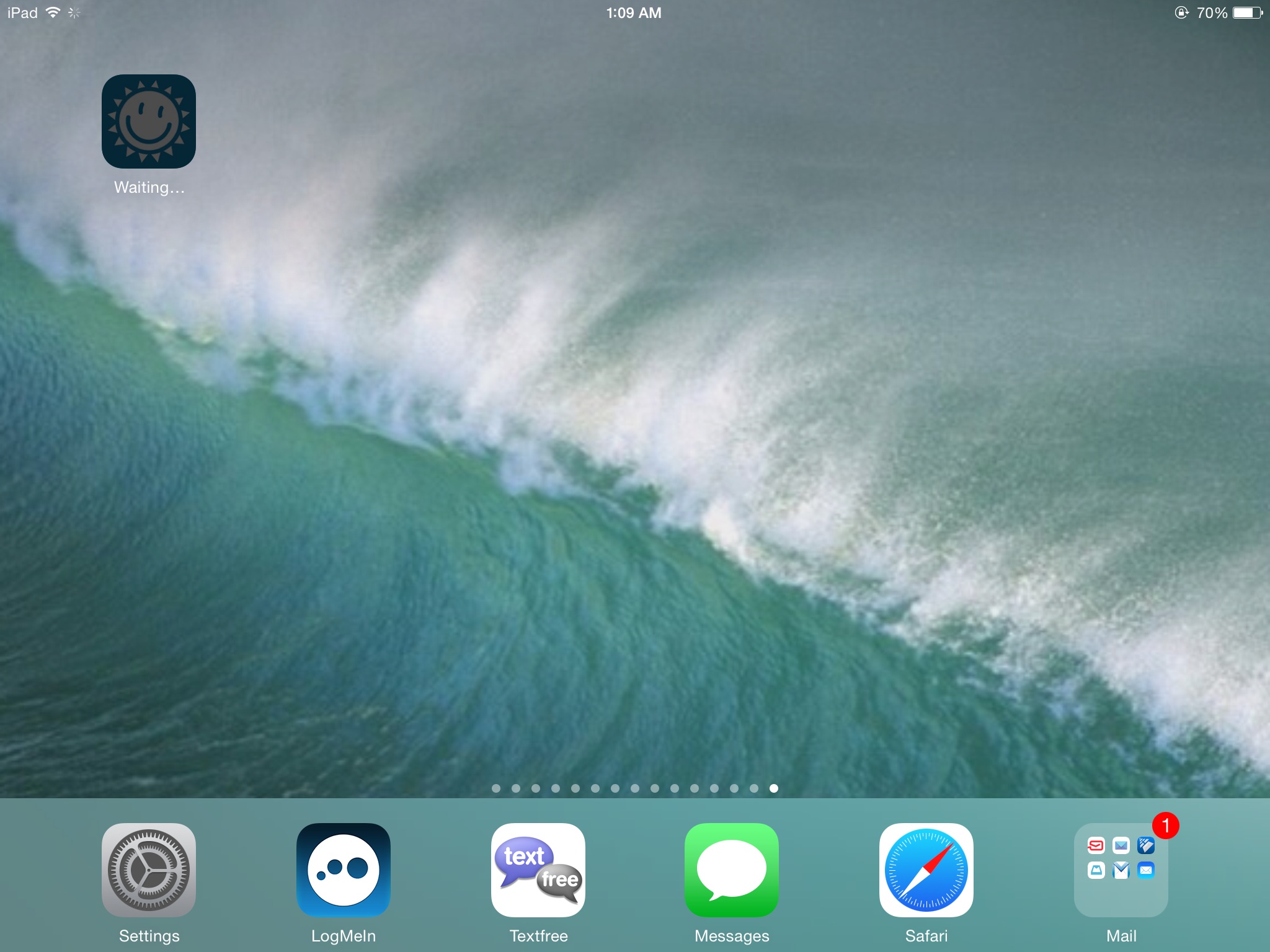1270x952 pixels.
Task: Select the highlighted last page dot
Action: point(774,788)
